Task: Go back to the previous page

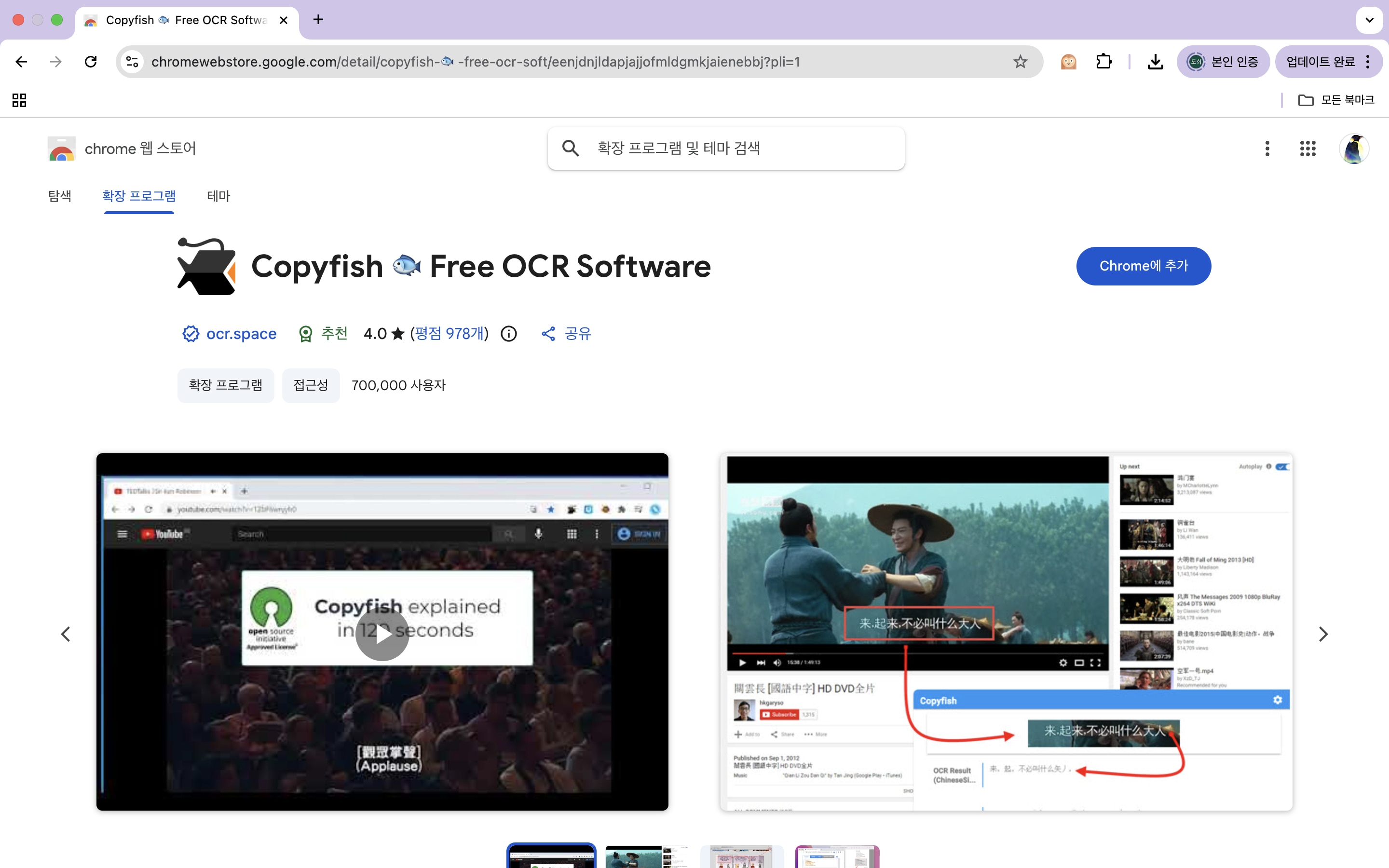Action: coord(21,61)
